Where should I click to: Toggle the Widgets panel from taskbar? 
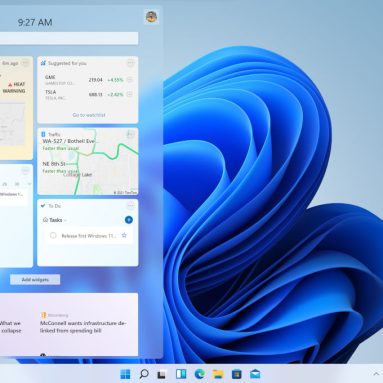click(x=181, y=374)
